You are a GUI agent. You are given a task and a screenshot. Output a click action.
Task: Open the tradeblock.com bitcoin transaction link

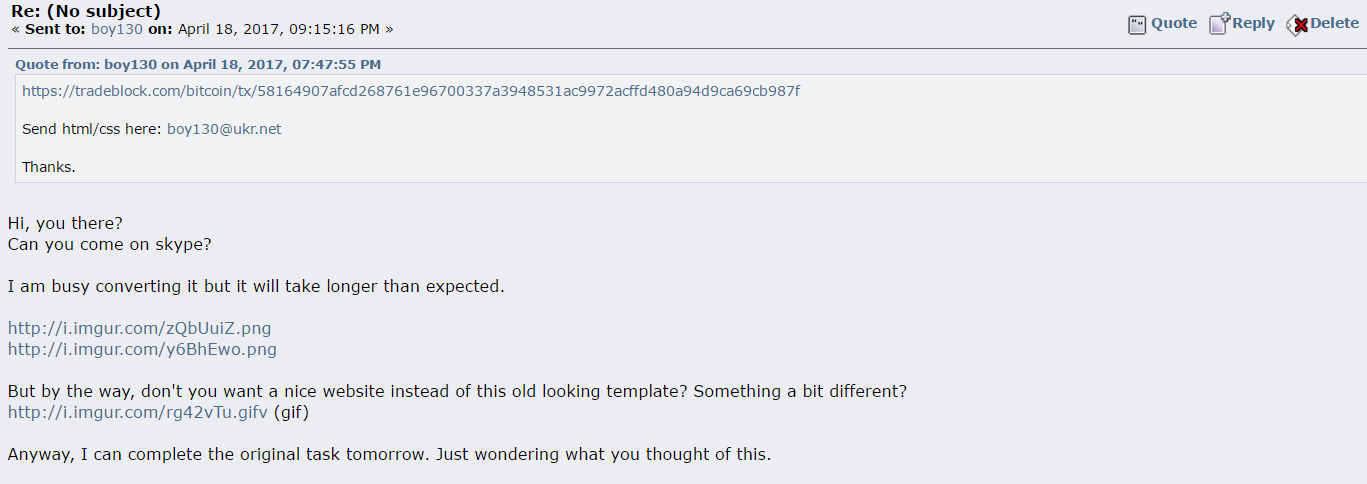pyautogui.click(x=411, y=91)
